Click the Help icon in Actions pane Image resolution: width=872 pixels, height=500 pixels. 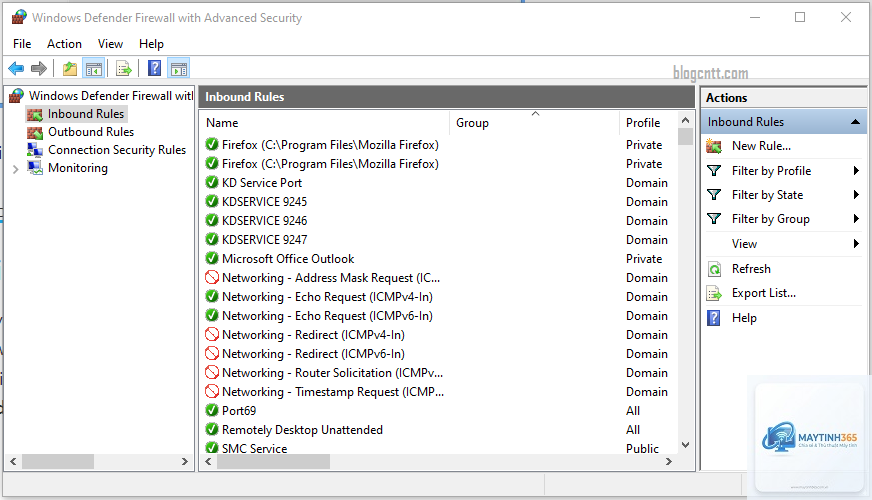[x=714, y=318]
